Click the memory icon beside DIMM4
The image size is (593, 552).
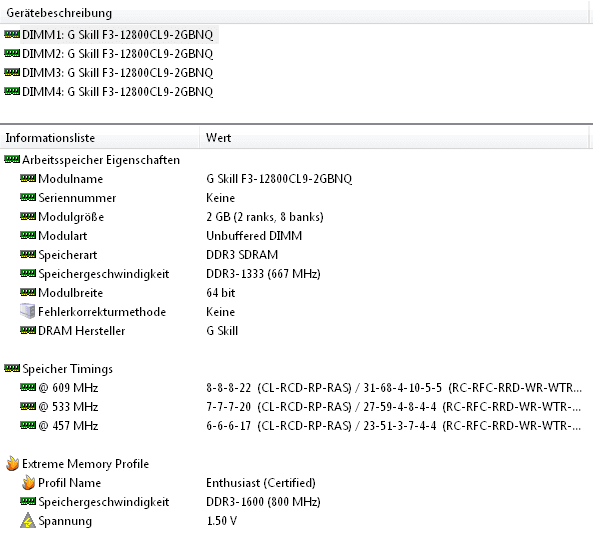tap(12, 91)
